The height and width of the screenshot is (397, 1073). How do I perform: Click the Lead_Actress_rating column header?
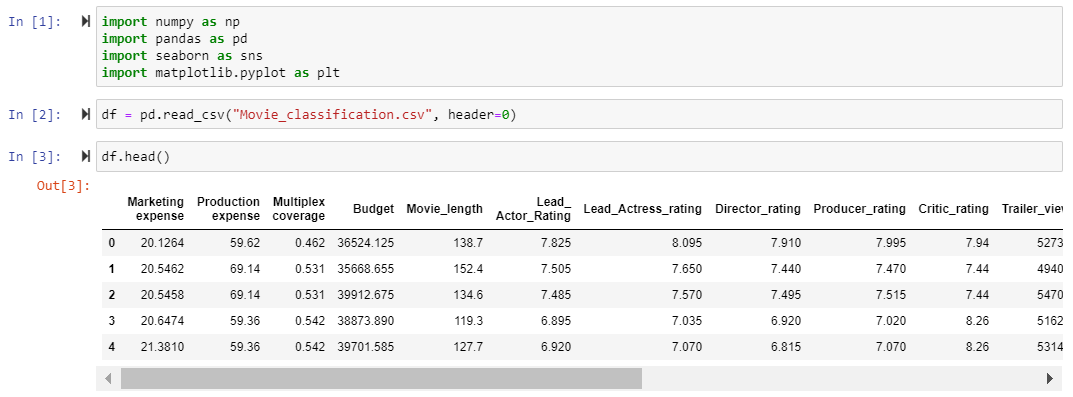pos(643,209)
